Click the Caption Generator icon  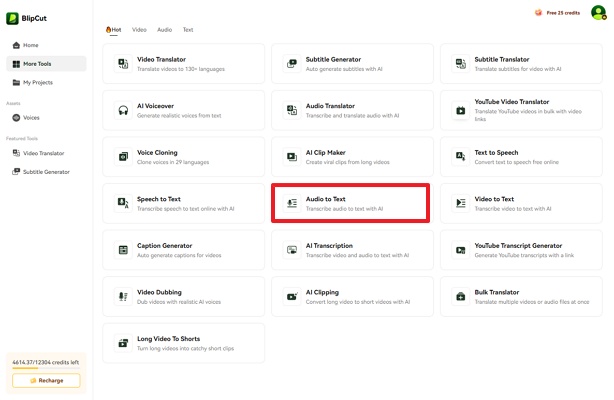[x=123, y=249]
